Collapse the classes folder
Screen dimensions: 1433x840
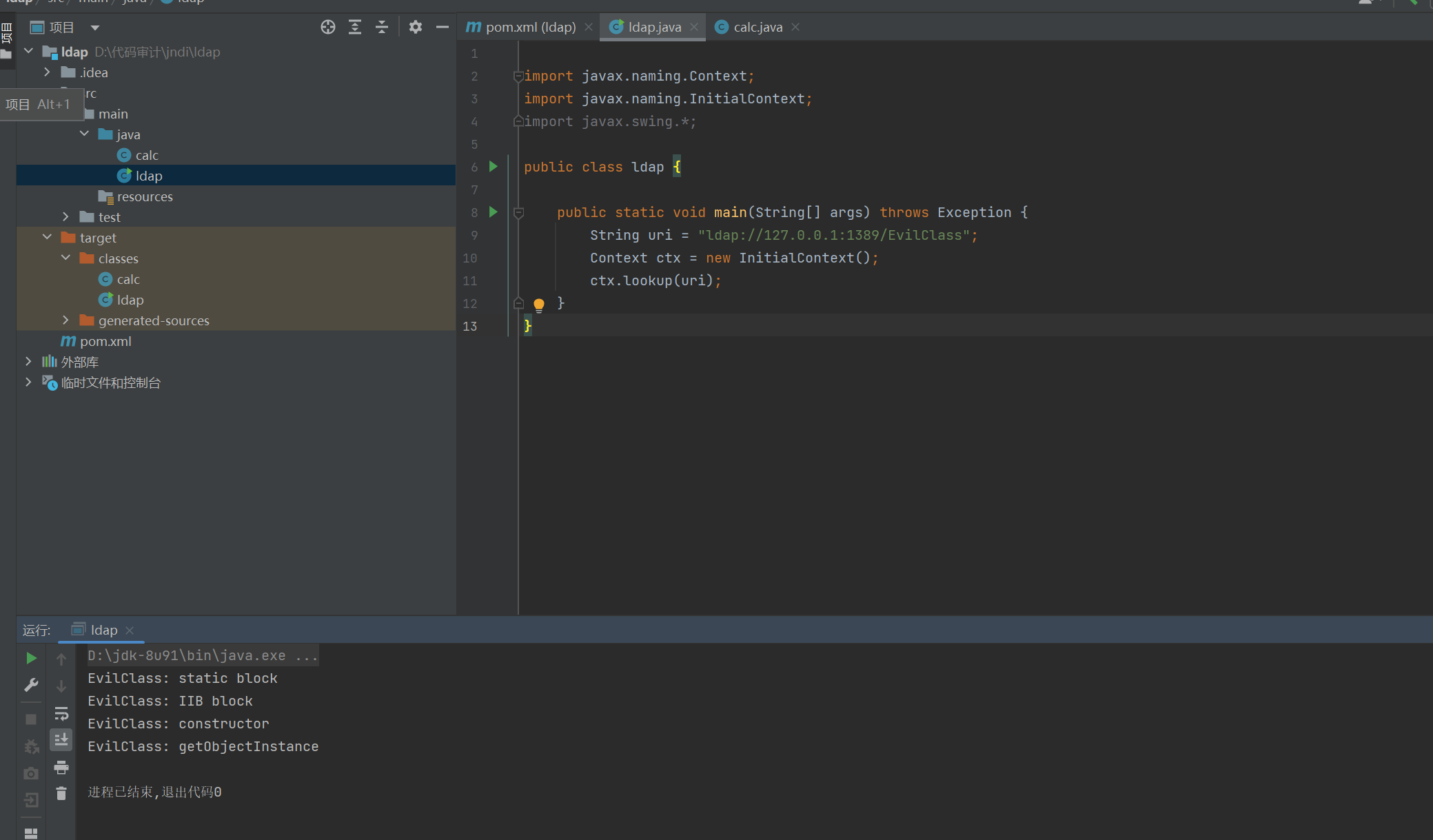click(65, 258)
